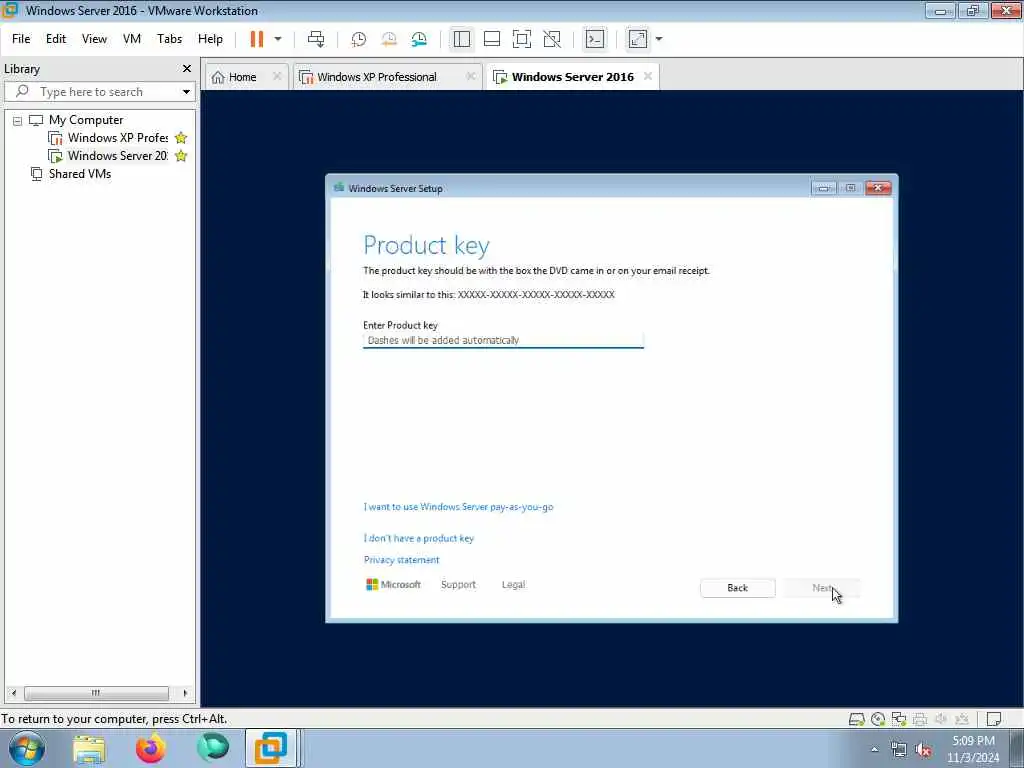Image resolution: width=1024 pixels, height=768 pixels.
Task: Open File Explorer from taskbar
Action: click(x=89, y=748)
